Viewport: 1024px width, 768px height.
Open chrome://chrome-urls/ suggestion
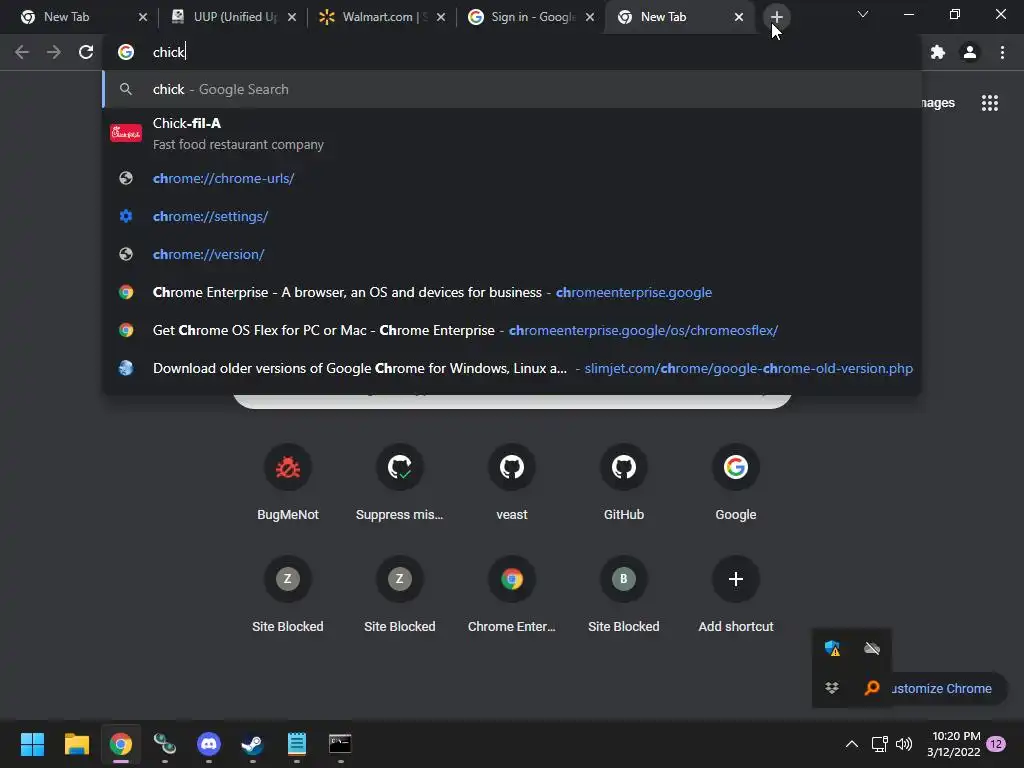[512, 178]
